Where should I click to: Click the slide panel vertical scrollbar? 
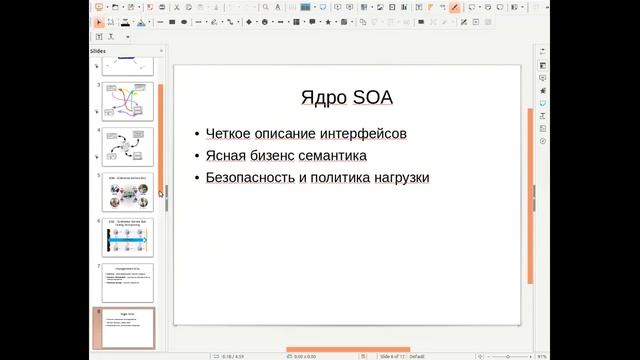[x=160, y=139]
